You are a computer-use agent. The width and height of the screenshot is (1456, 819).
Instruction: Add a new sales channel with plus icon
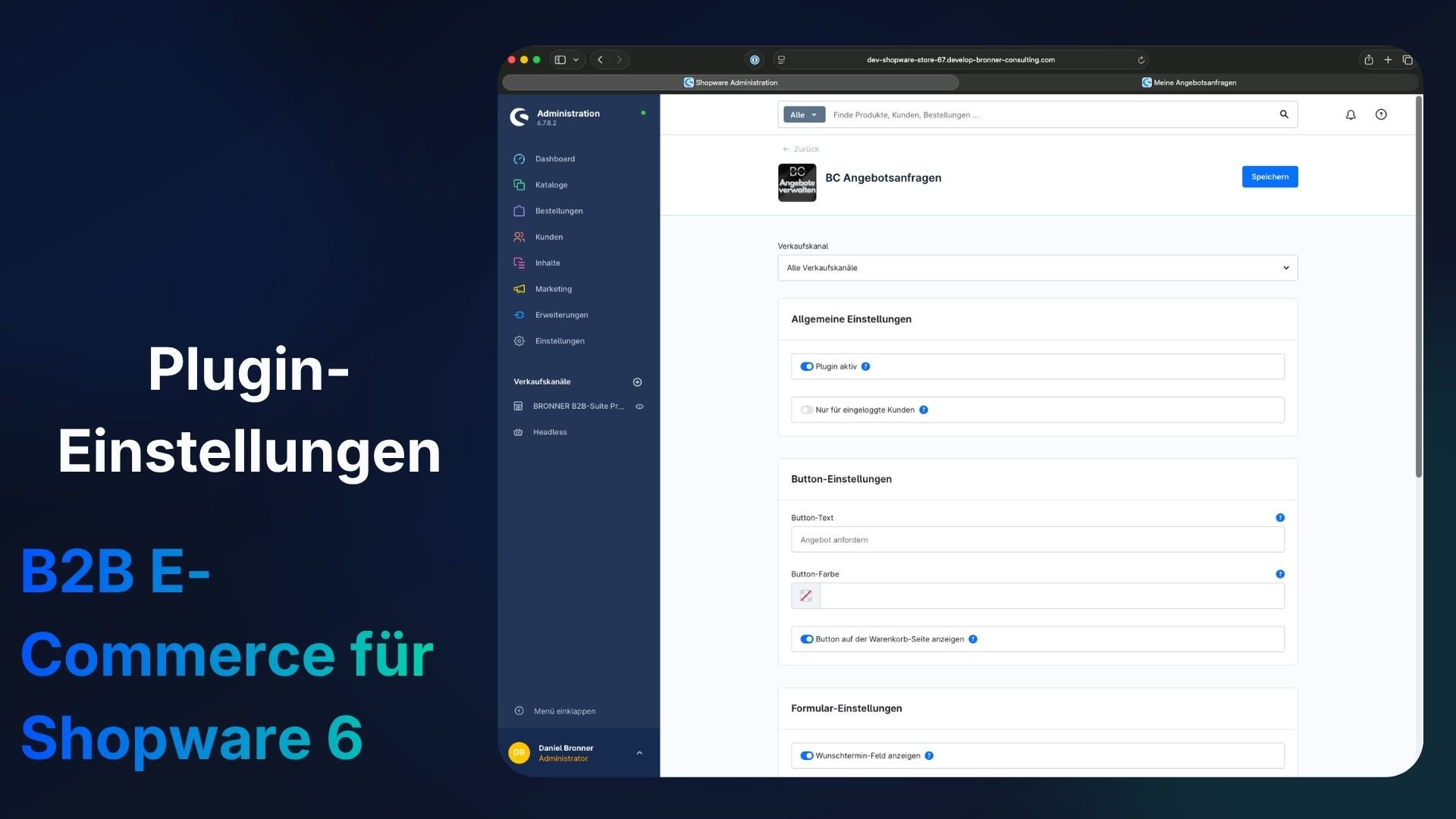638,382
